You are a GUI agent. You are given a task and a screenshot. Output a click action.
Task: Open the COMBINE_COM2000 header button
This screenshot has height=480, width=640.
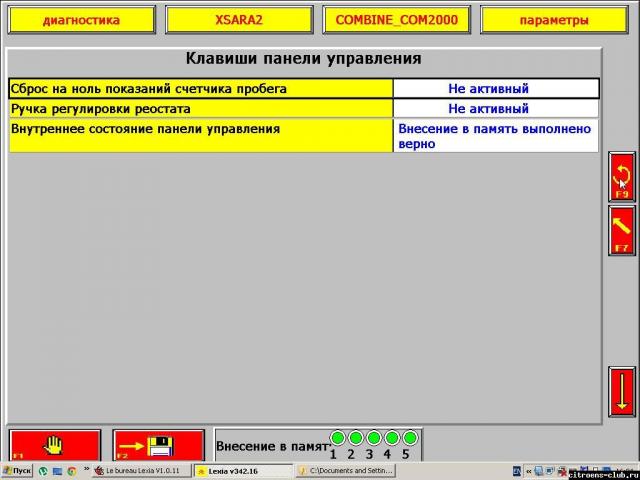(x=397, y=20)
